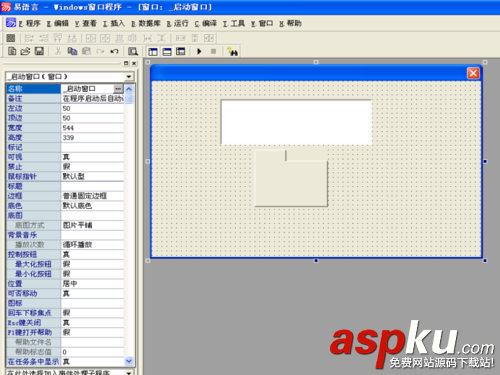Select the 位置 value 居中

pyautogui.click(x=92, y=284)
